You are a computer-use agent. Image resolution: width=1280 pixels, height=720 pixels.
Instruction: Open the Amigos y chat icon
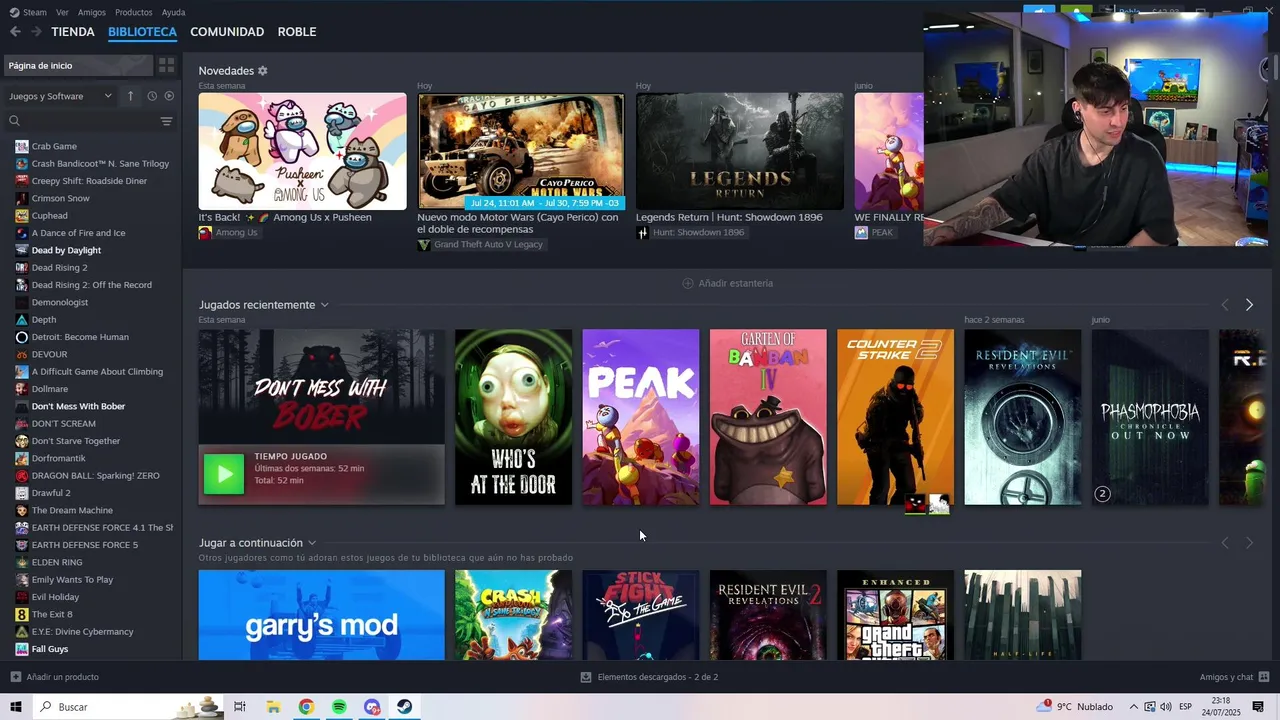click(x=1264, y=677)
